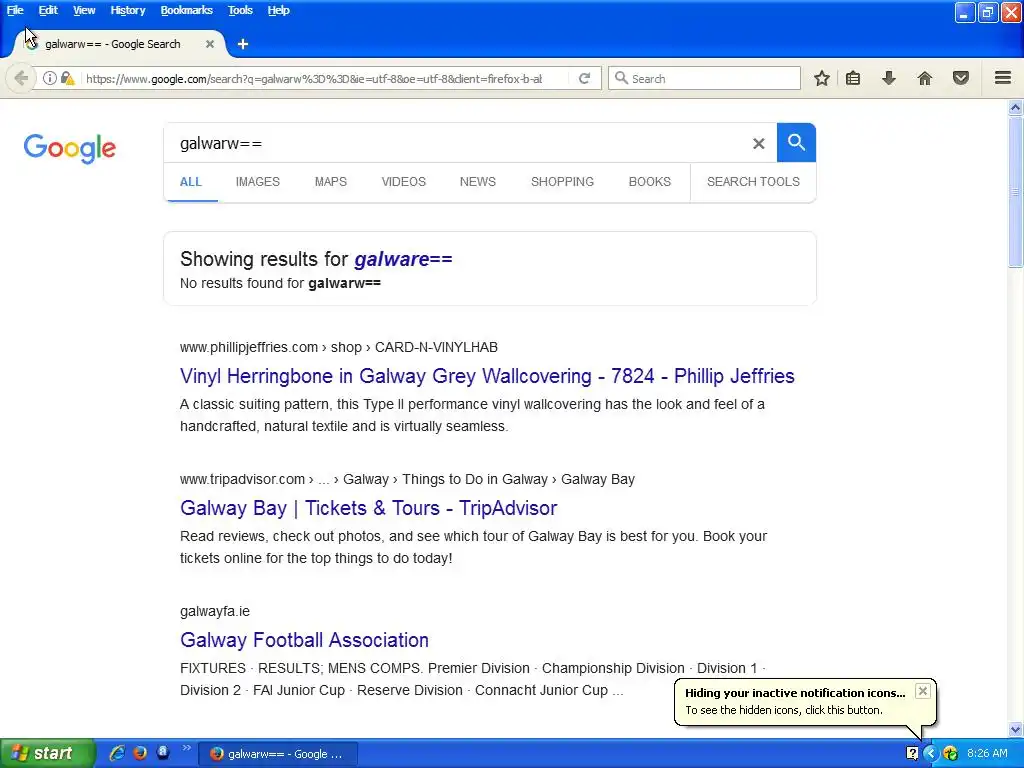Click the URL address bar

click(x=313, y=78)
